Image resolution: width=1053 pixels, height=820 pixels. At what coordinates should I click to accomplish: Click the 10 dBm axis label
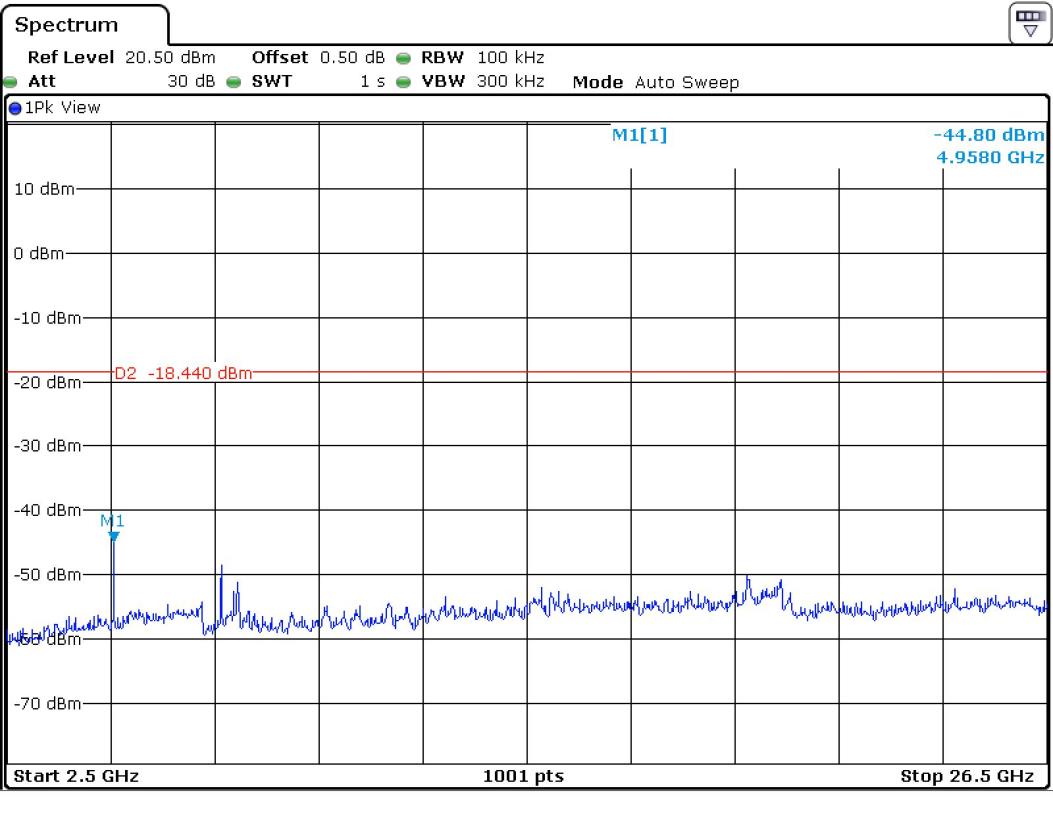coord(44,189)
